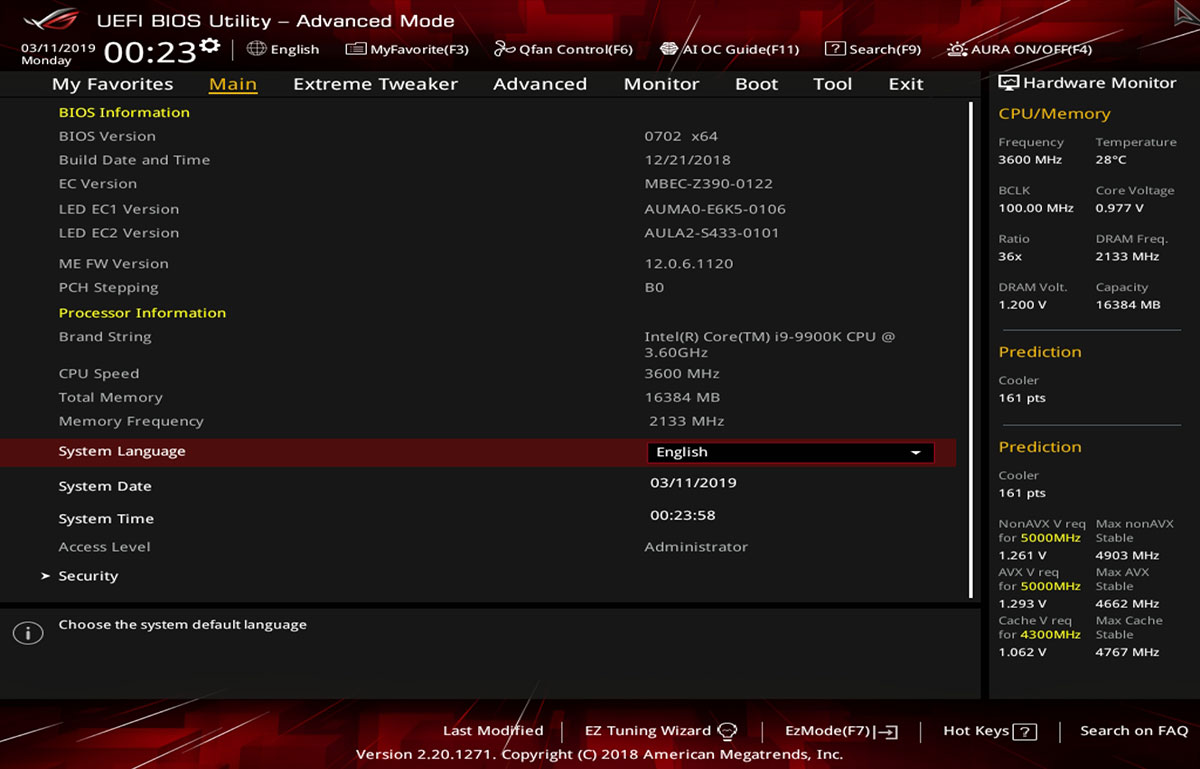Click the System Date label
Viewport: 1200px width, 769px height.
coord(105,487)
